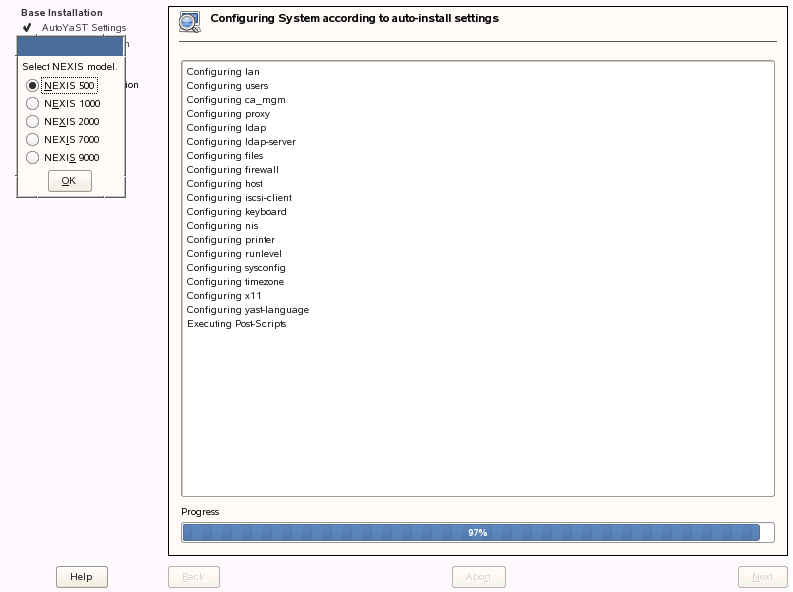Click the 'Configuring proxy' log entry
This screenshot has width=793, height=592.
tap(228, 114)
